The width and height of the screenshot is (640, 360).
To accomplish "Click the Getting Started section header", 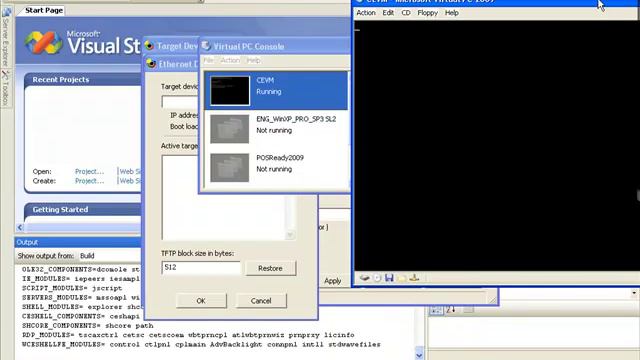I will (x=82, y=209).
